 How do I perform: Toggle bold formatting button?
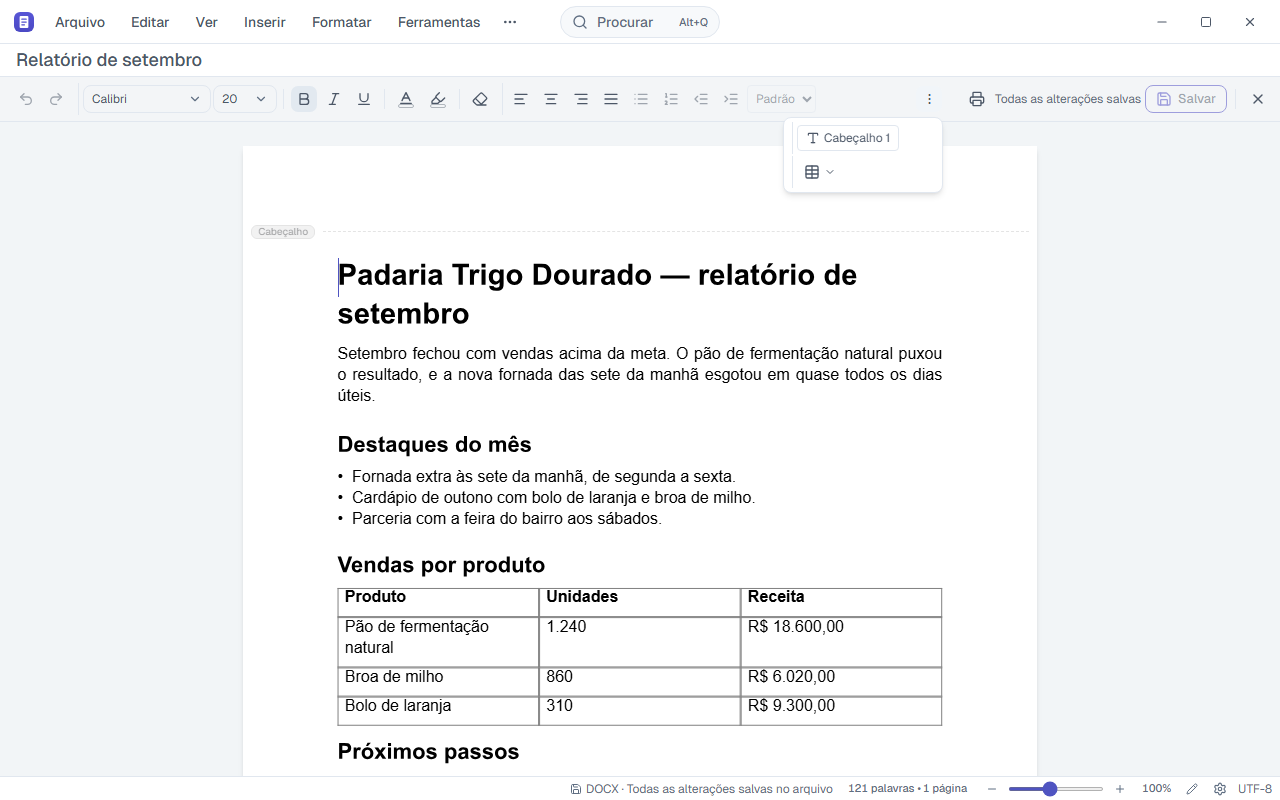click(x=304, y=99)
